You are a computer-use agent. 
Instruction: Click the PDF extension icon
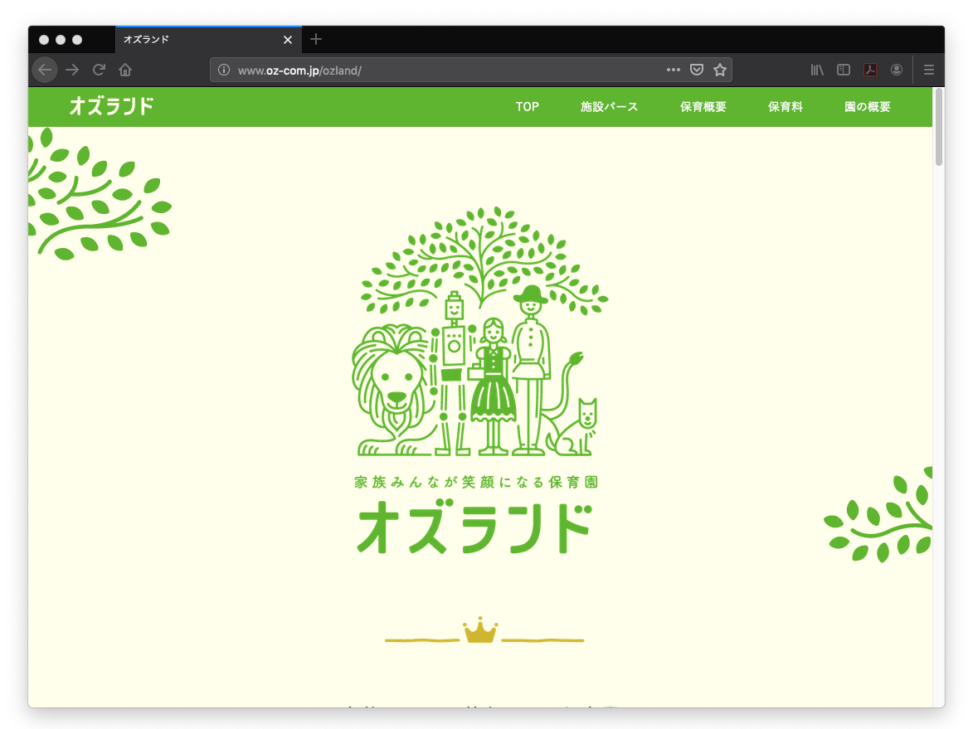click(870, 70)
